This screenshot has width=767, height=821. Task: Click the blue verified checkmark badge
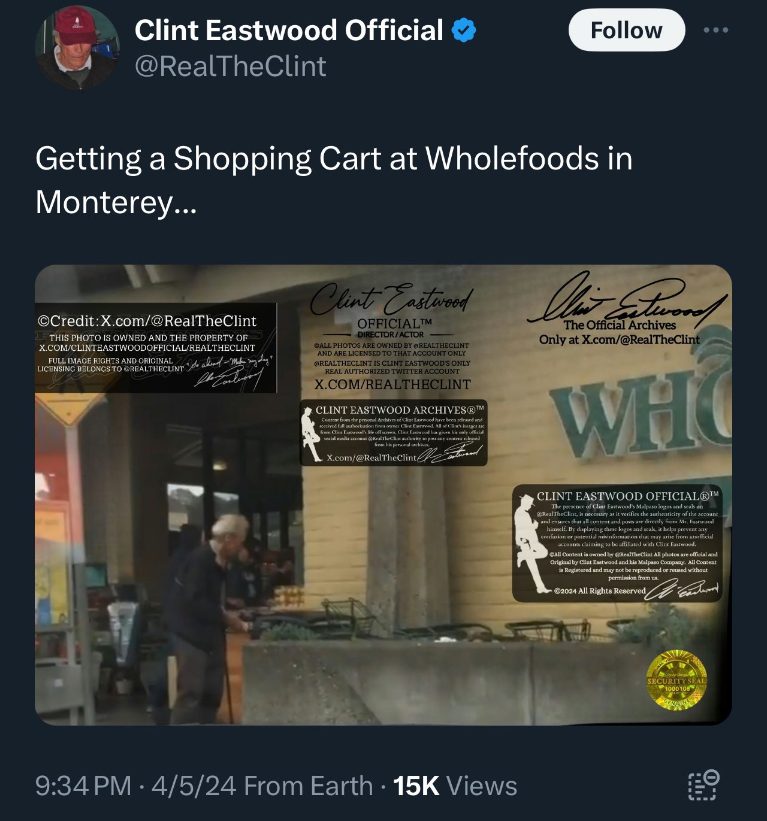coord(464,30)
